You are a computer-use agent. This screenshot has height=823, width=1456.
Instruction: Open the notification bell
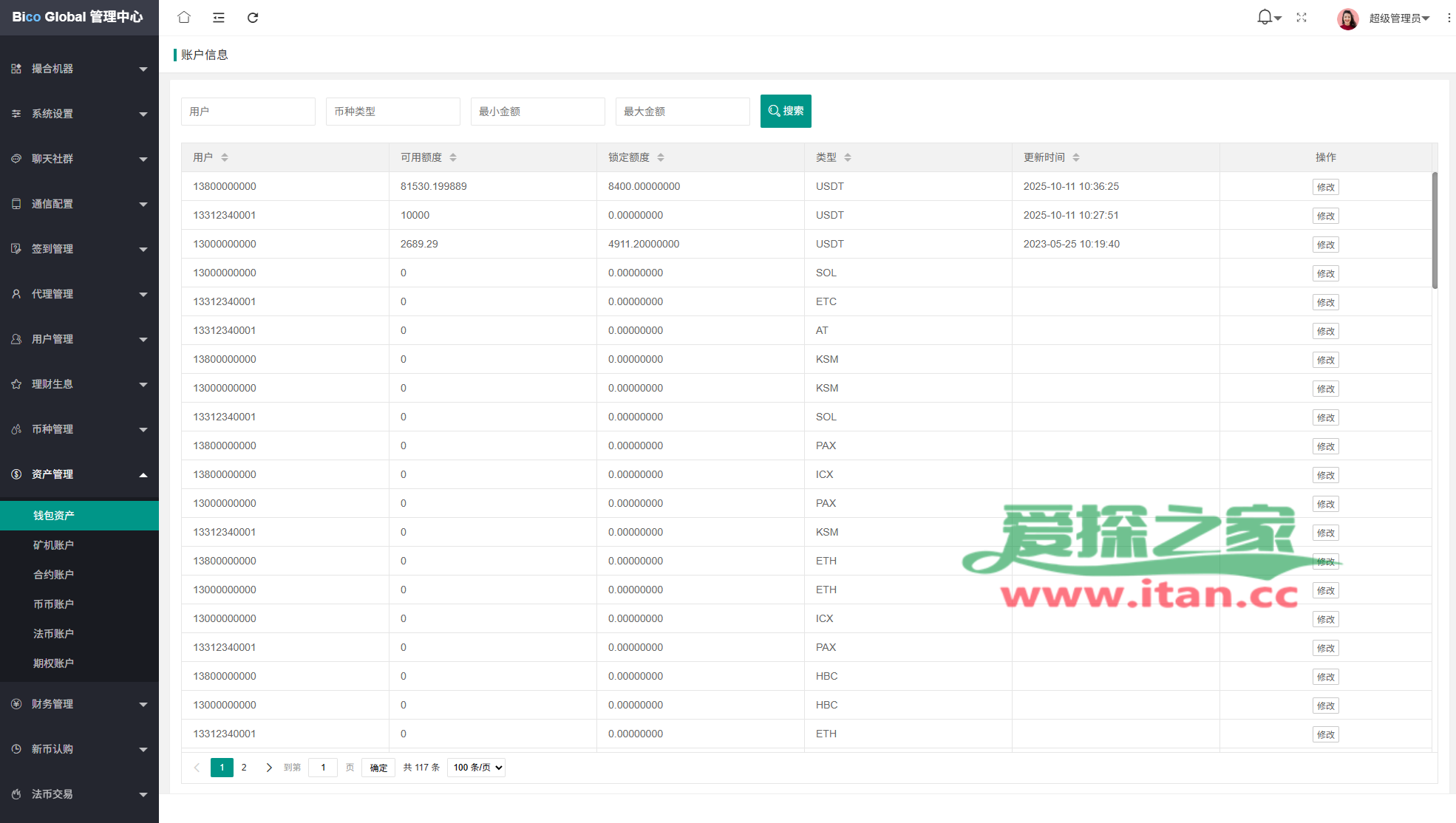pyautogui.click(x=1265, y=17)
